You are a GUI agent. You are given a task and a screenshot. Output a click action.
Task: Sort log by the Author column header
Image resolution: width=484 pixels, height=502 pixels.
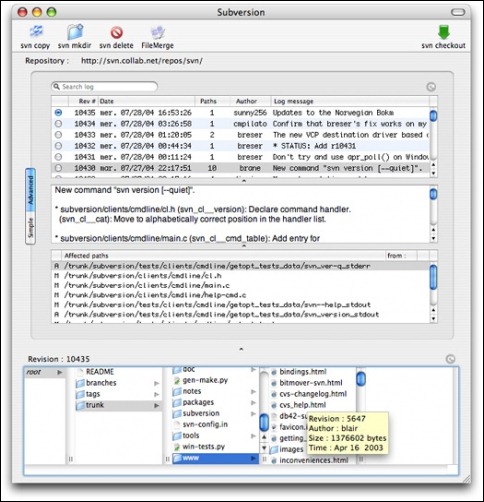coord(251,101)
